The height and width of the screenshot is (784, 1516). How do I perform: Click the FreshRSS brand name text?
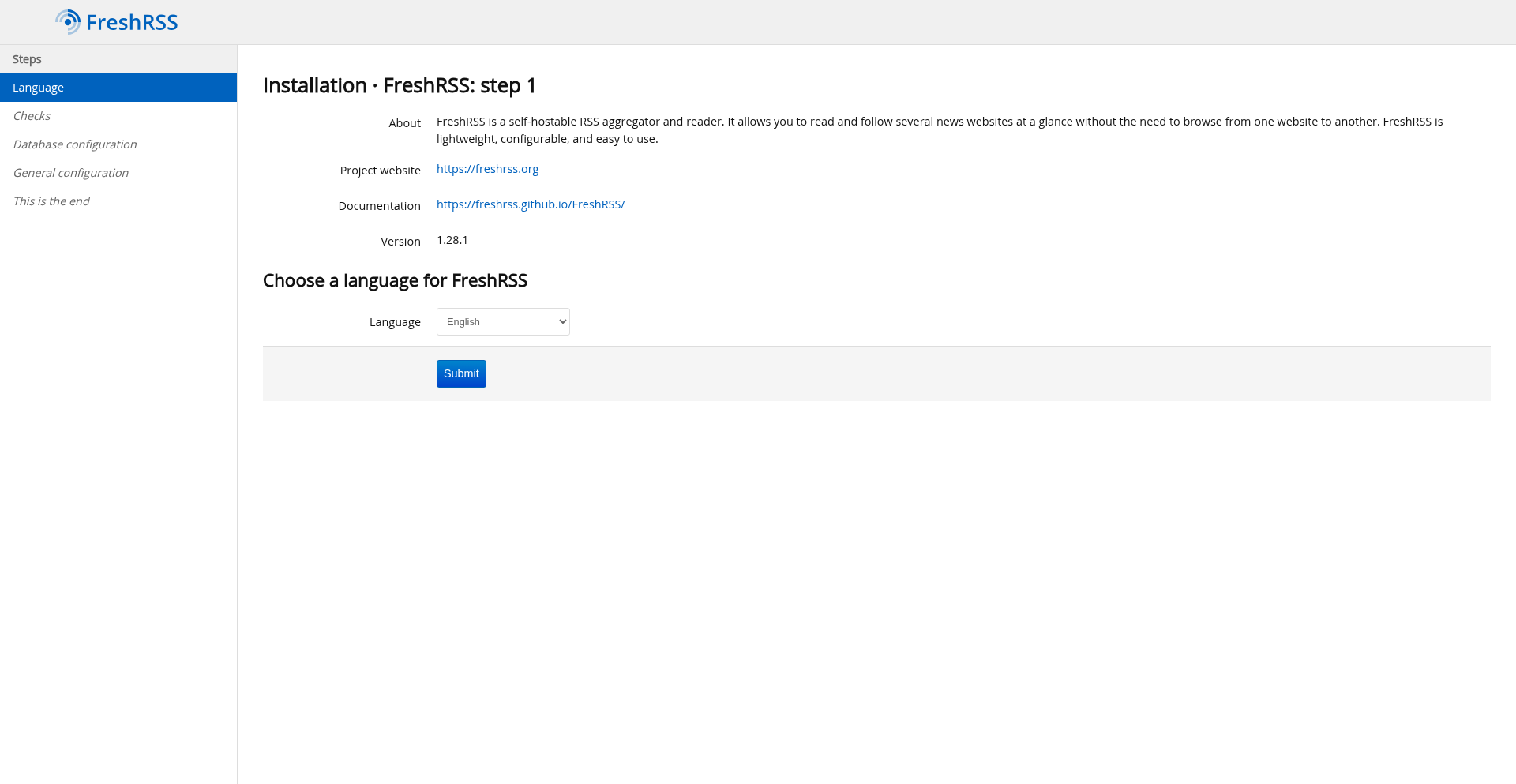[x=132, y=23]
